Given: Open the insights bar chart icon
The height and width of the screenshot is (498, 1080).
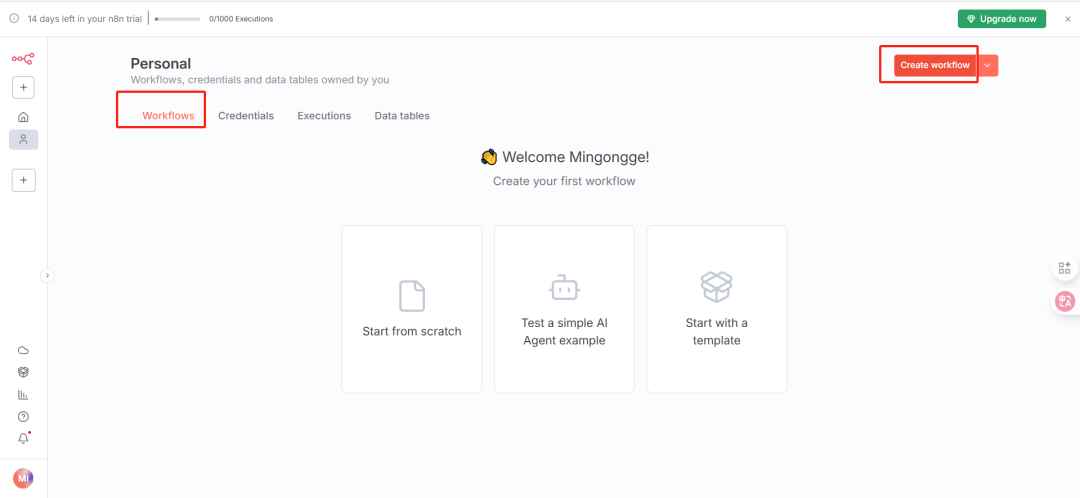Looking at the screenshot, I should point(23,395).
